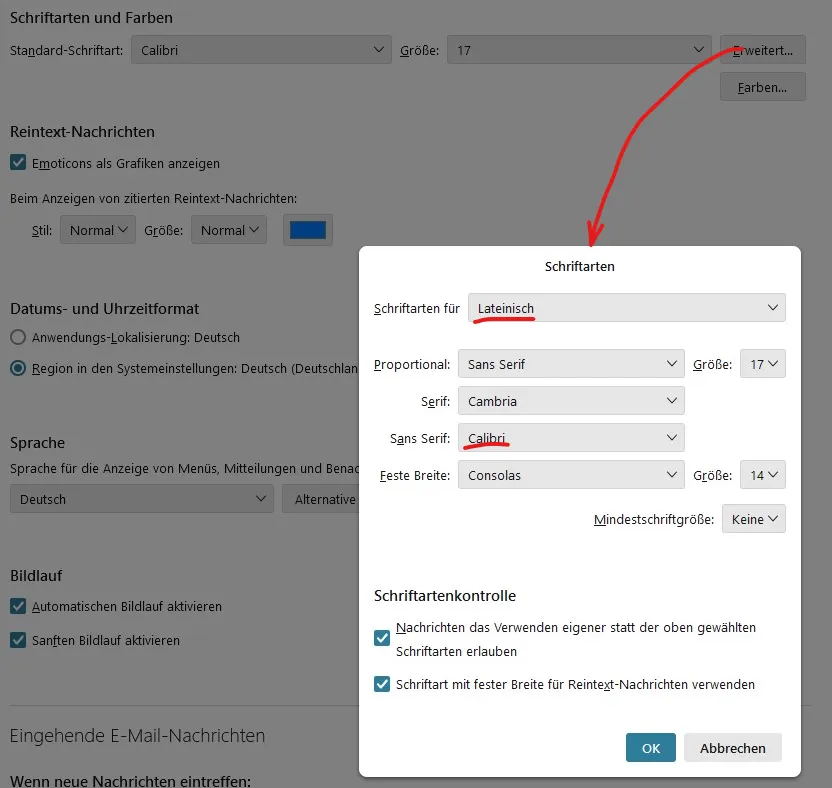Click the blue quoted-text color swatch

(x=308, y=230)
